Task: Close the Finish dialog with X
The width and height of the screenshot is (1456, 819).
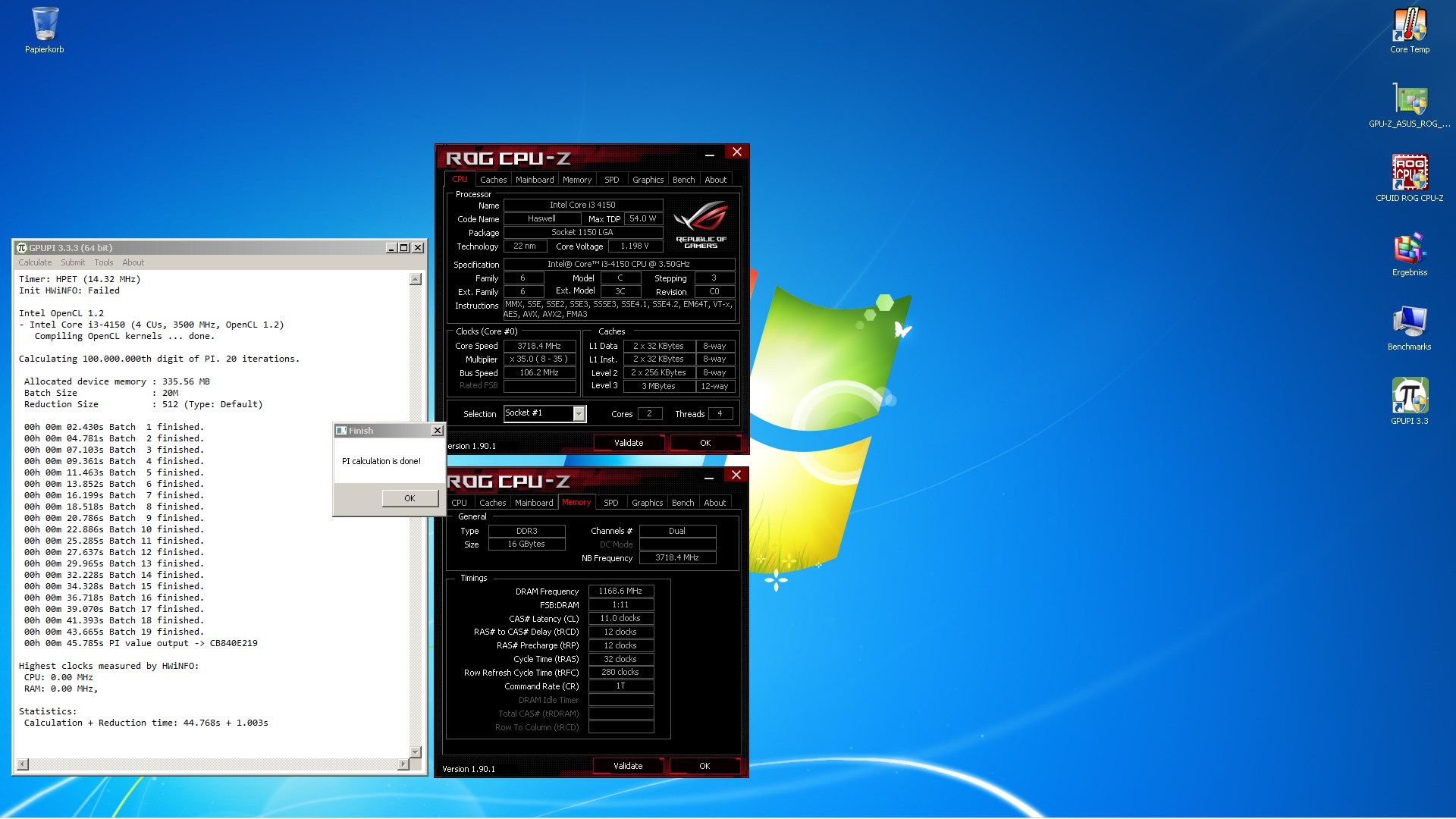Action: (438, 431)
